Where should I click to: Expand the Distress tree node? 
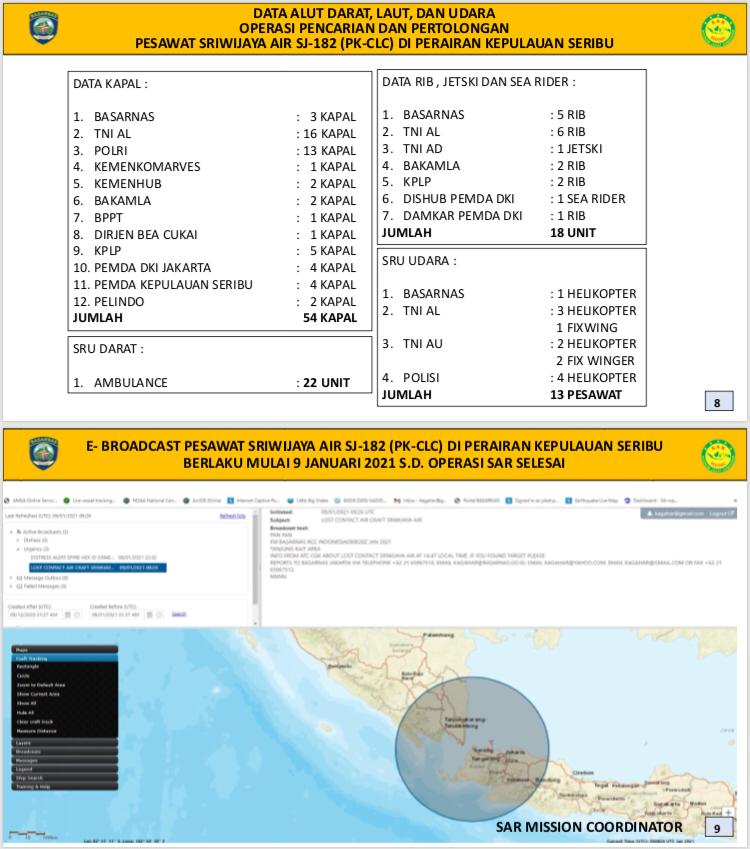point(18,540)
